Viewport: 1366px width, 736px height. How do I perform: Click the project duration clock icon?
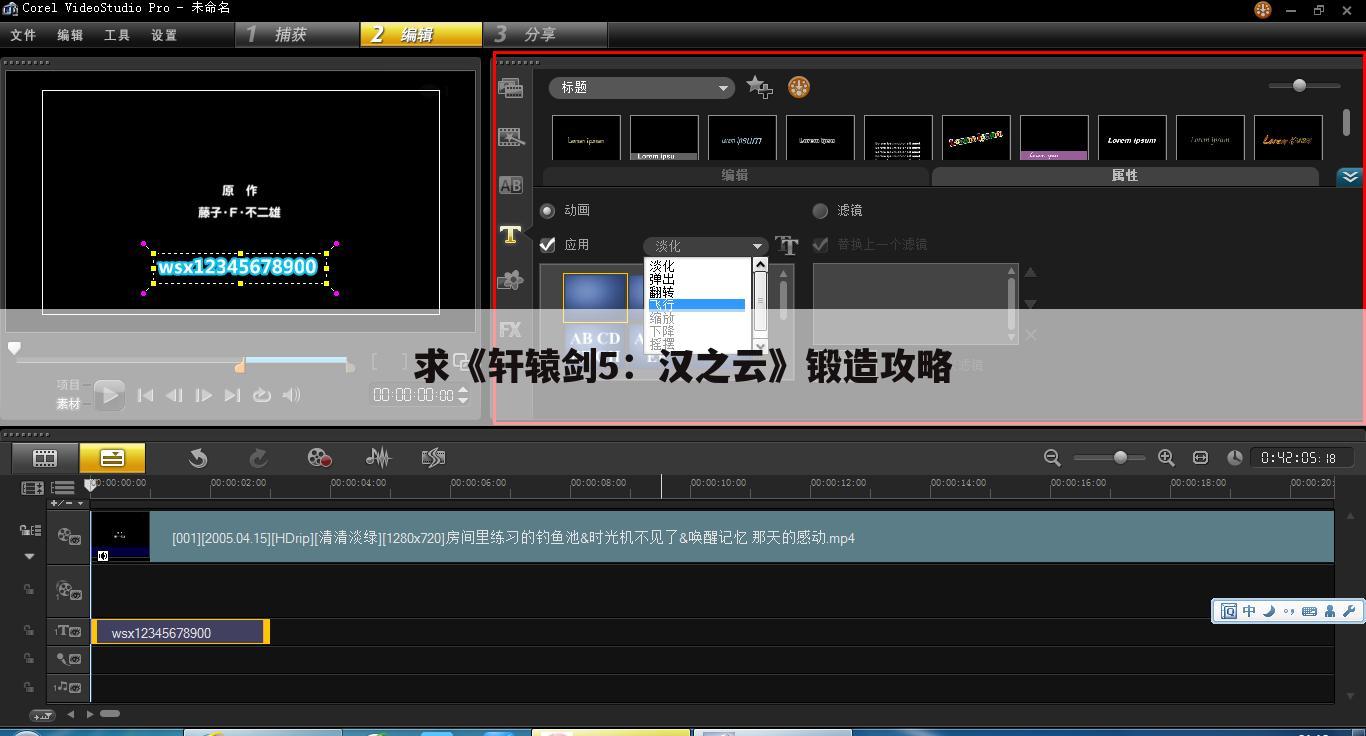(x=1235, y=457)
